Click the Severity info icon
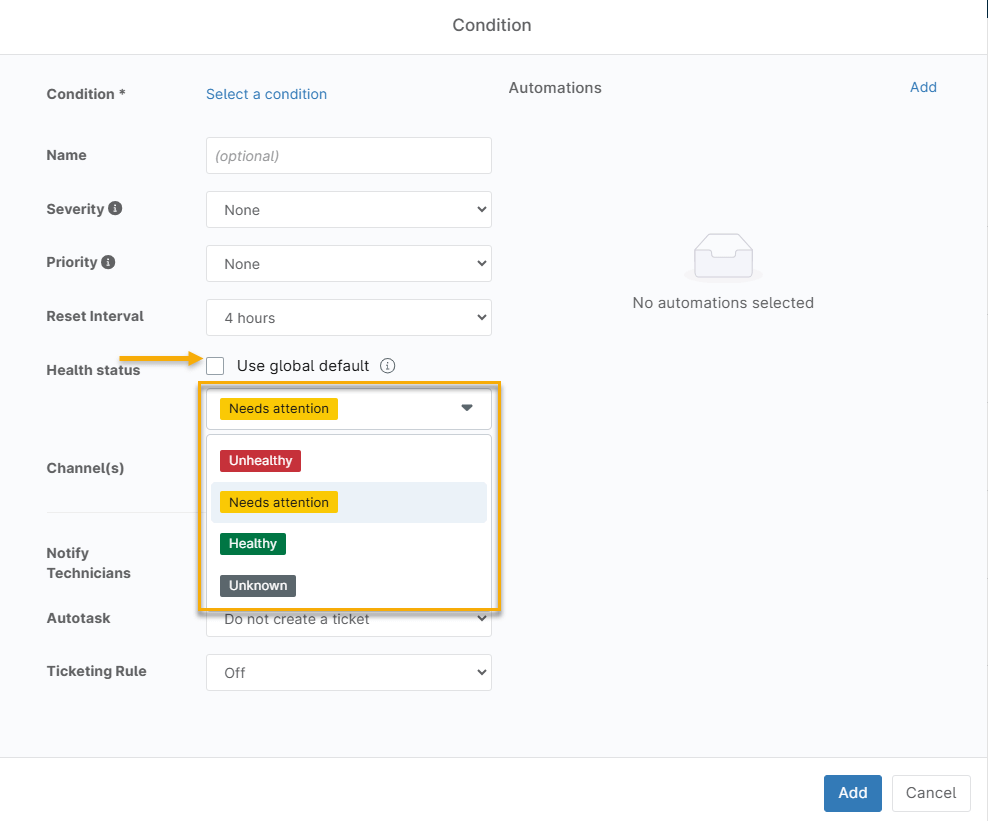Viewport: 988px width, 821px height. [115, 209]
